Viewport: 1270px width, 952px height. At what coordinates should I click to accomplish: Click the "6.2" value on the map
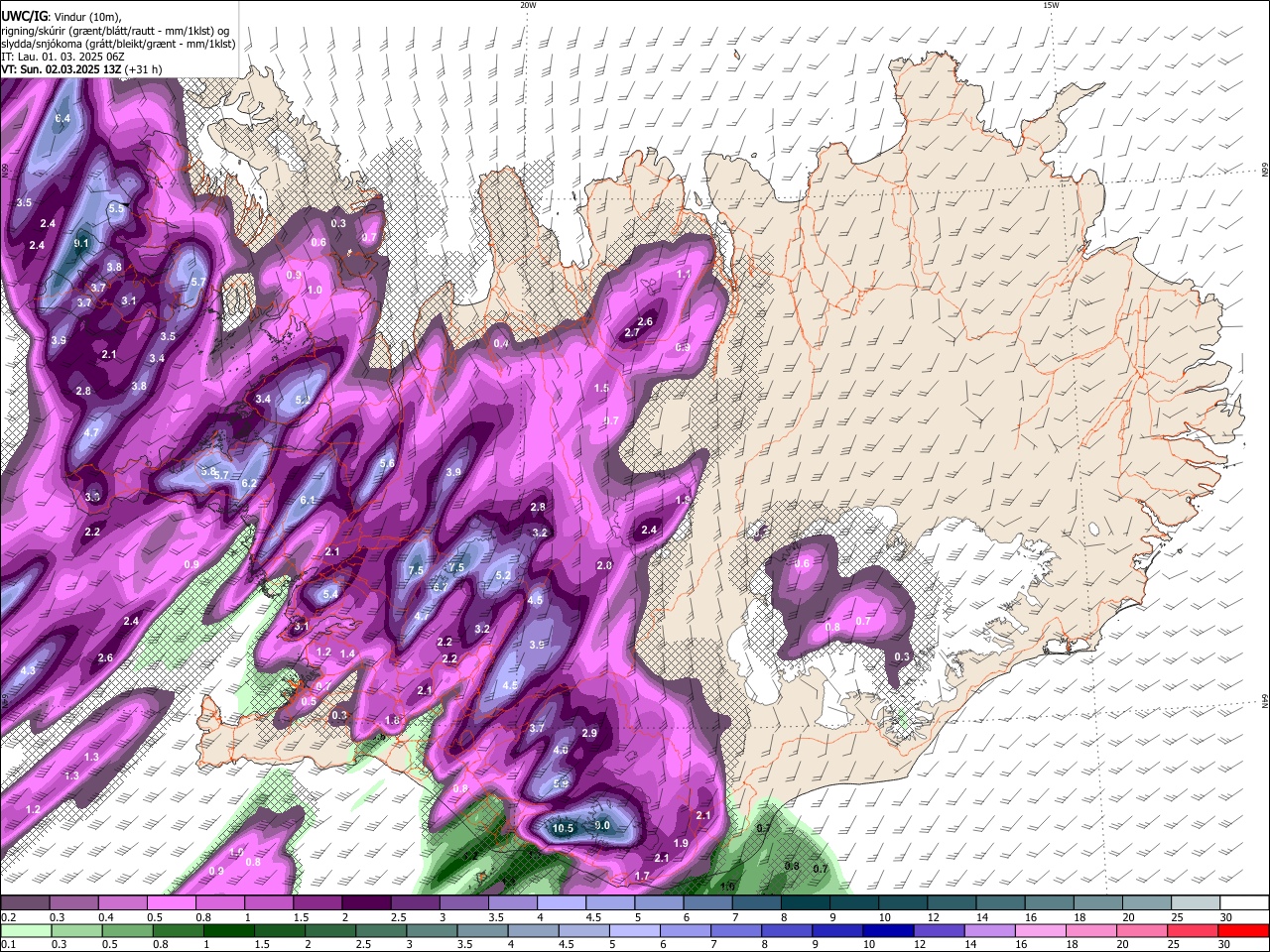[249, 483]
